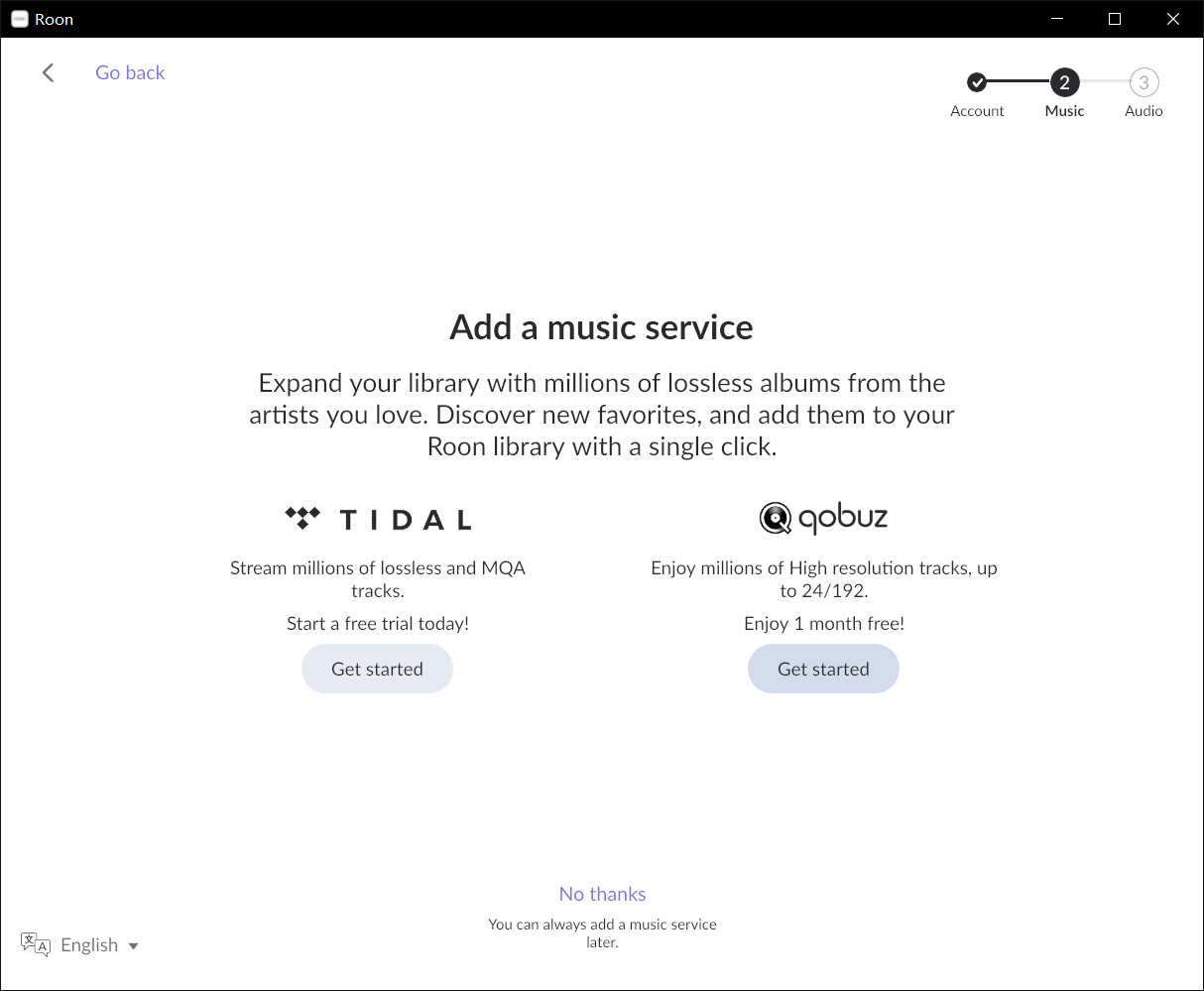Expand language list via dropdown arrow
This screenshot has width=1204, height=991.
click(x=134, y=946)
